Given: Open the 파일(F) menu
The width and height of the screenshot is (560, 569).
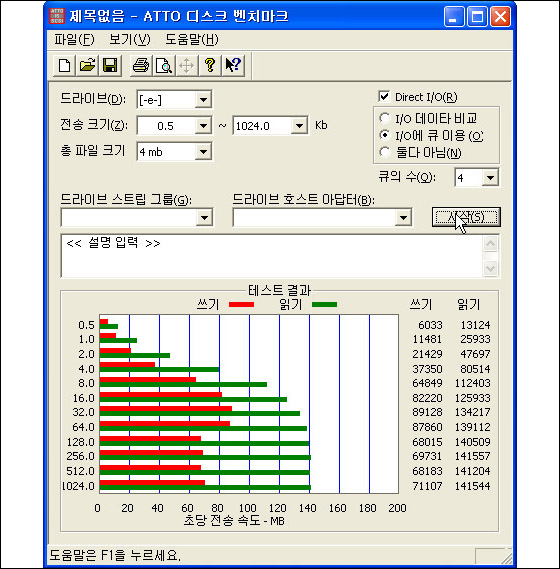Looking at the screenshot, I should click(x=74, y=39).
